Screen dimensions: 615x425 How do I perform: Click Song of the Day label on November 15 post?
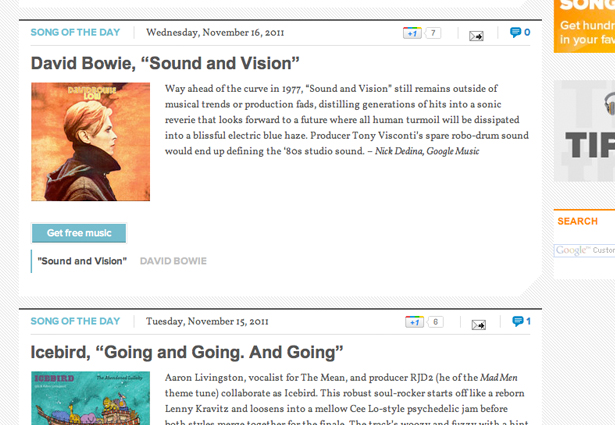pyautogui.click(x=75, y=321)
